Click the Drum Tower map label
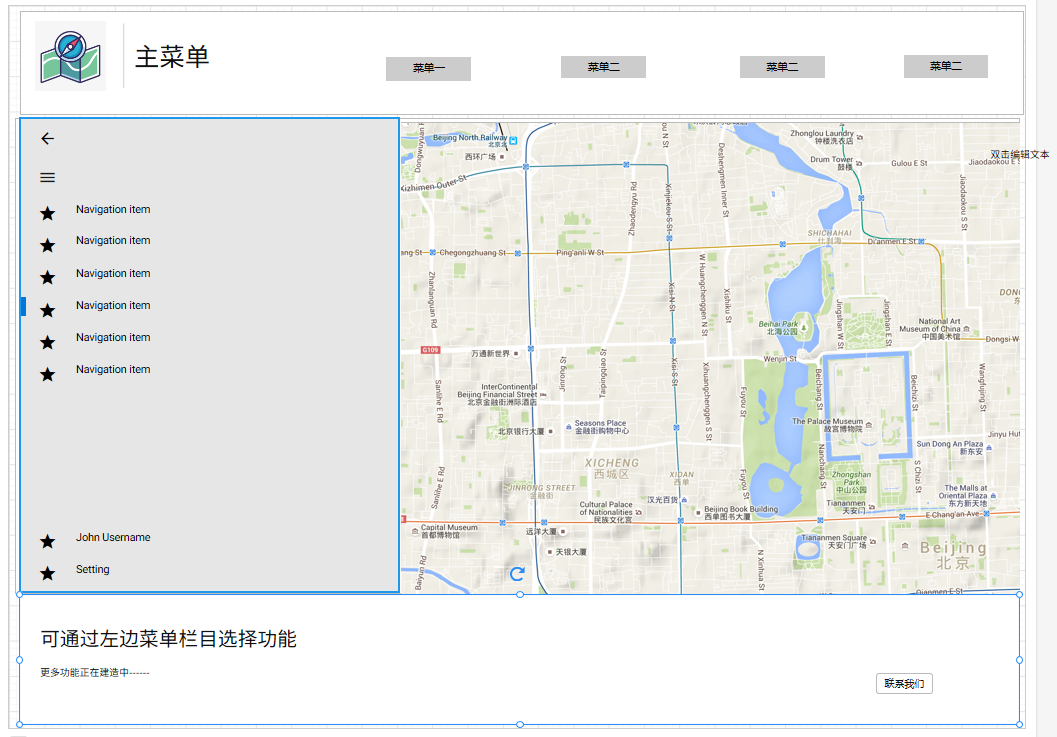This screenshot has height=737, width=1057. 831,163
